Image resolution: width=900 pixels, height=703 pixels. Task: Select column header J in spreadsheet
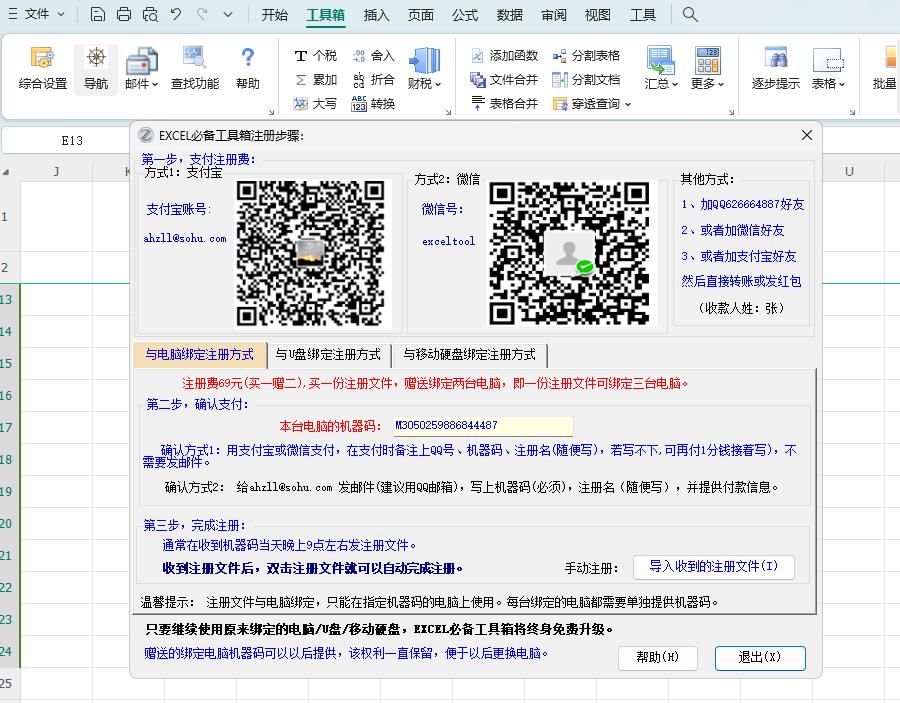56,171
